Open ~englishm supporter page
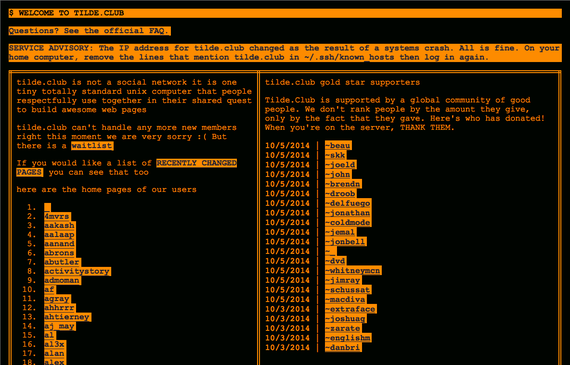 coord(348,338)
